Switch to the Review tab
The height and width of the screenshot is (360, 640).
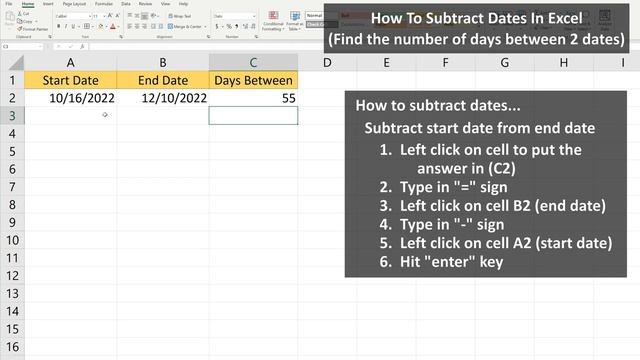(145, 4)
